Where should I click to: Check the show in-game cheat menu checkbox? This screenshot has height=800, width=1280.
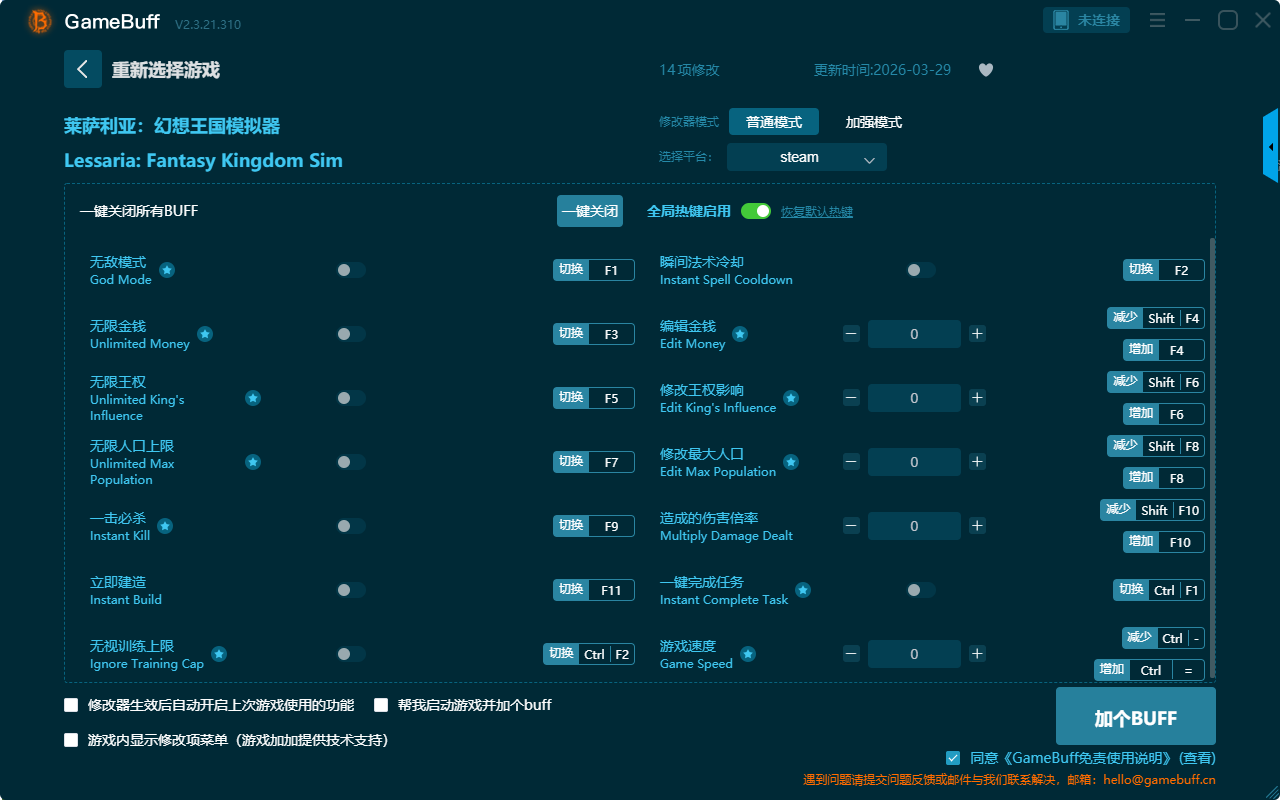point(71,740)
